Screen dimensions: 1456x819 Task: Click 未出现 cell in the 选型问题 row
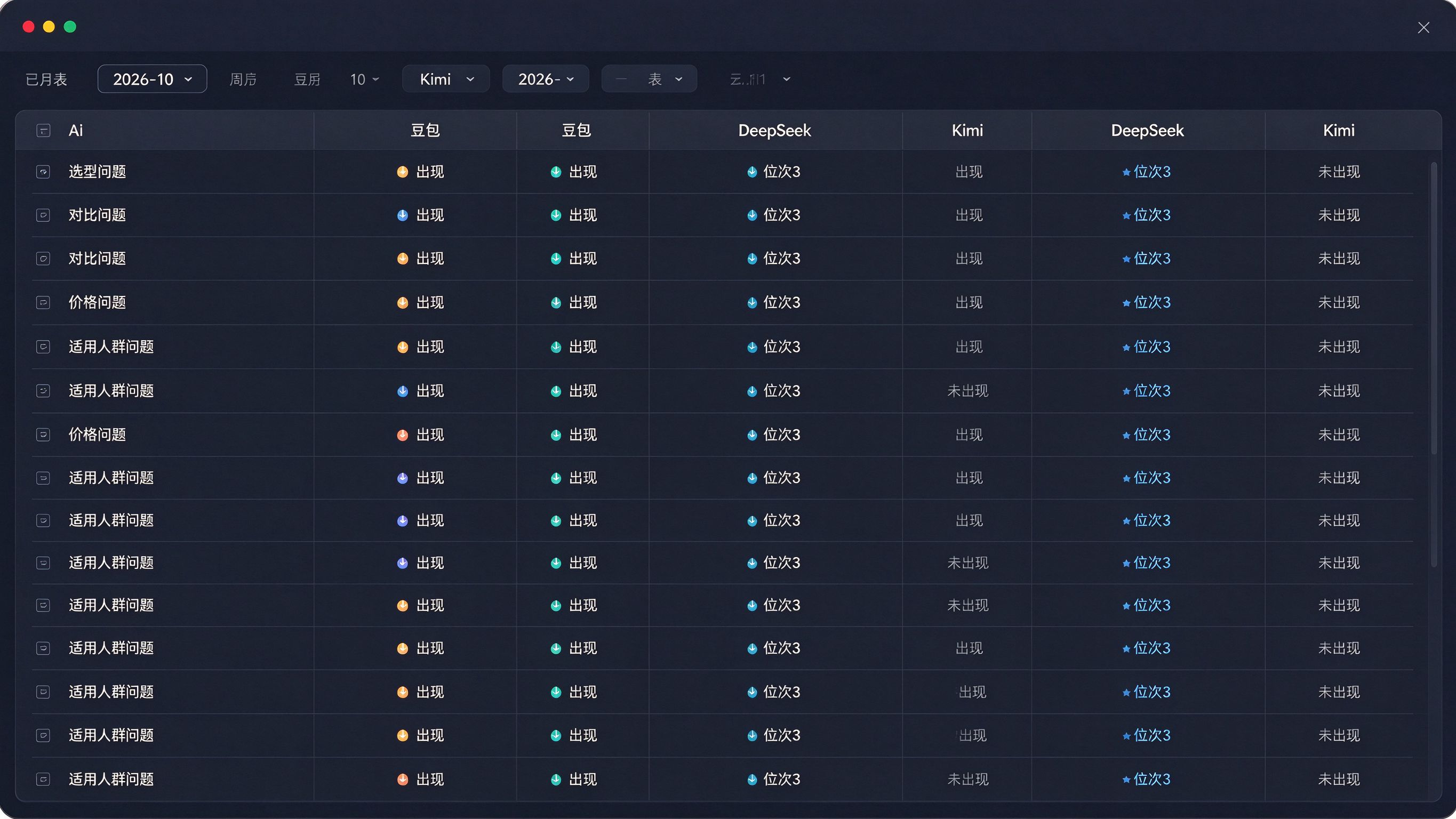pyautogui.click(x=1339, y=172)
